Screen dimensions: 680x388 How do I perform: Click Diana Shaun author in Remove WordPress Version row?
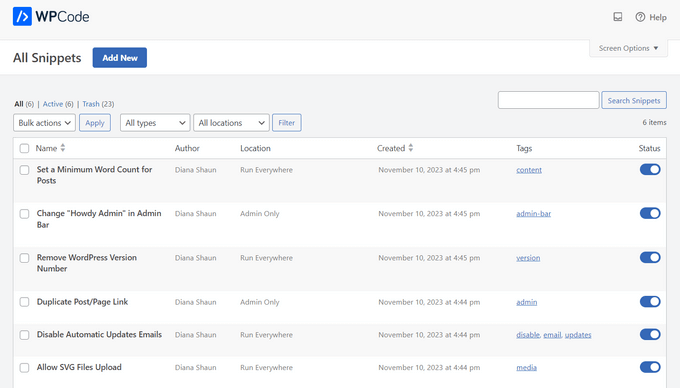pyautogui.click(x=196, y=258)
